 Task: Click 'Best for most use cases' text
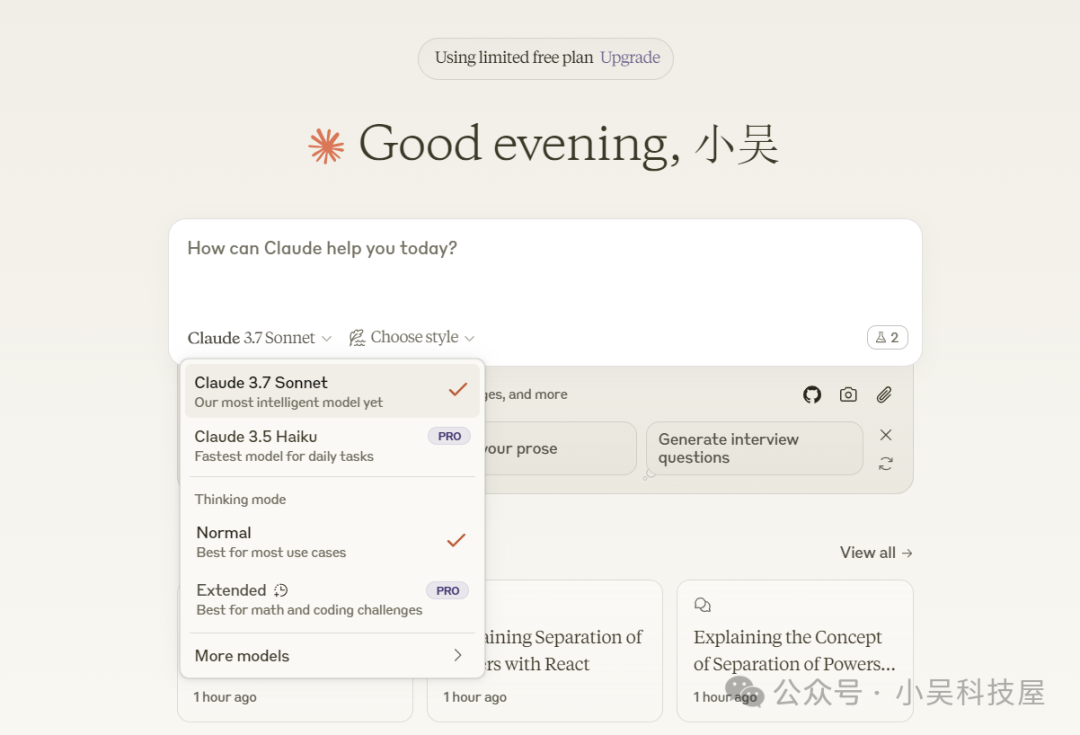[x=271, y=552]
